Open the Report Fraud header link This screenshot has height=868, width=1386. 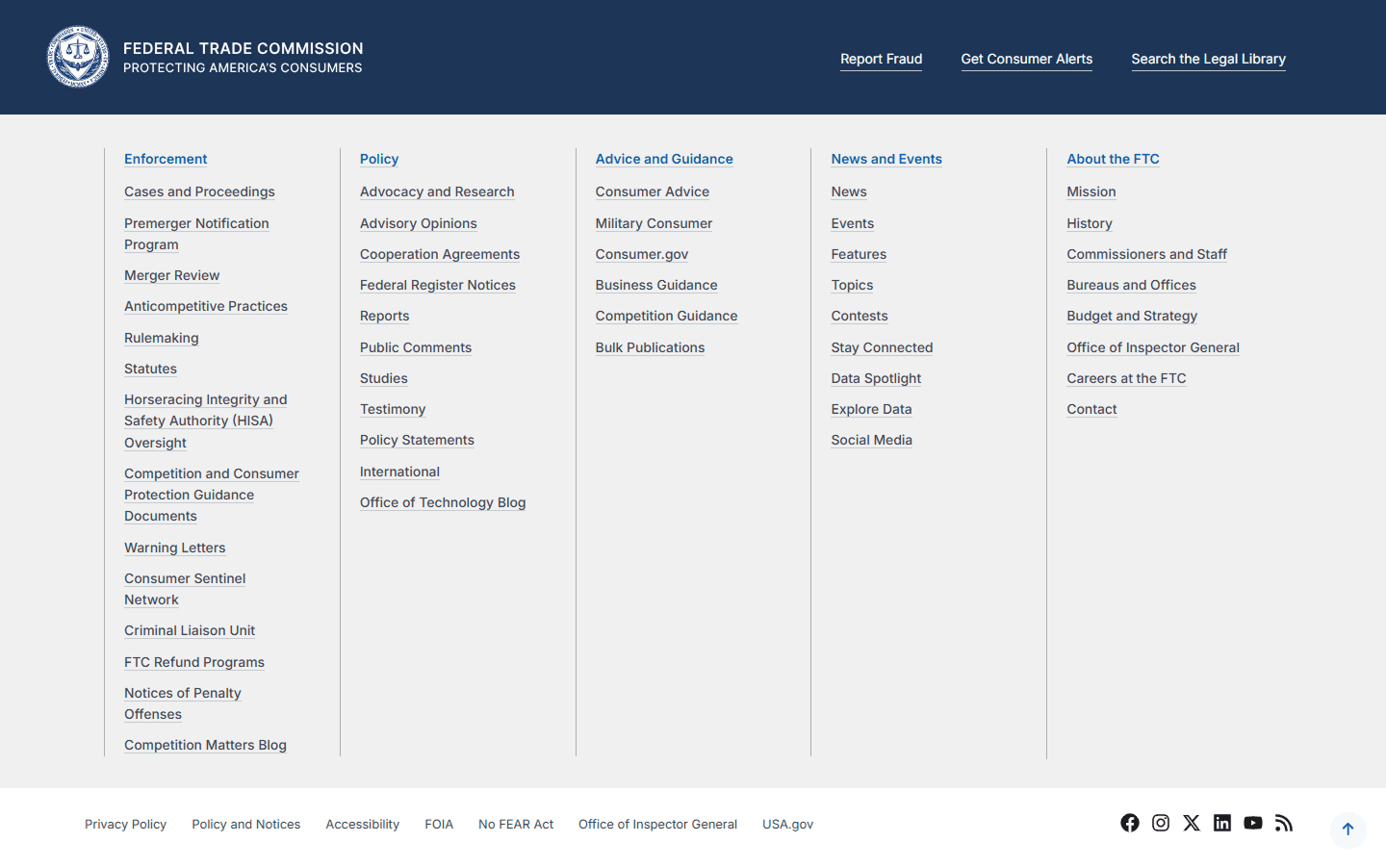(x=881, y=59)
